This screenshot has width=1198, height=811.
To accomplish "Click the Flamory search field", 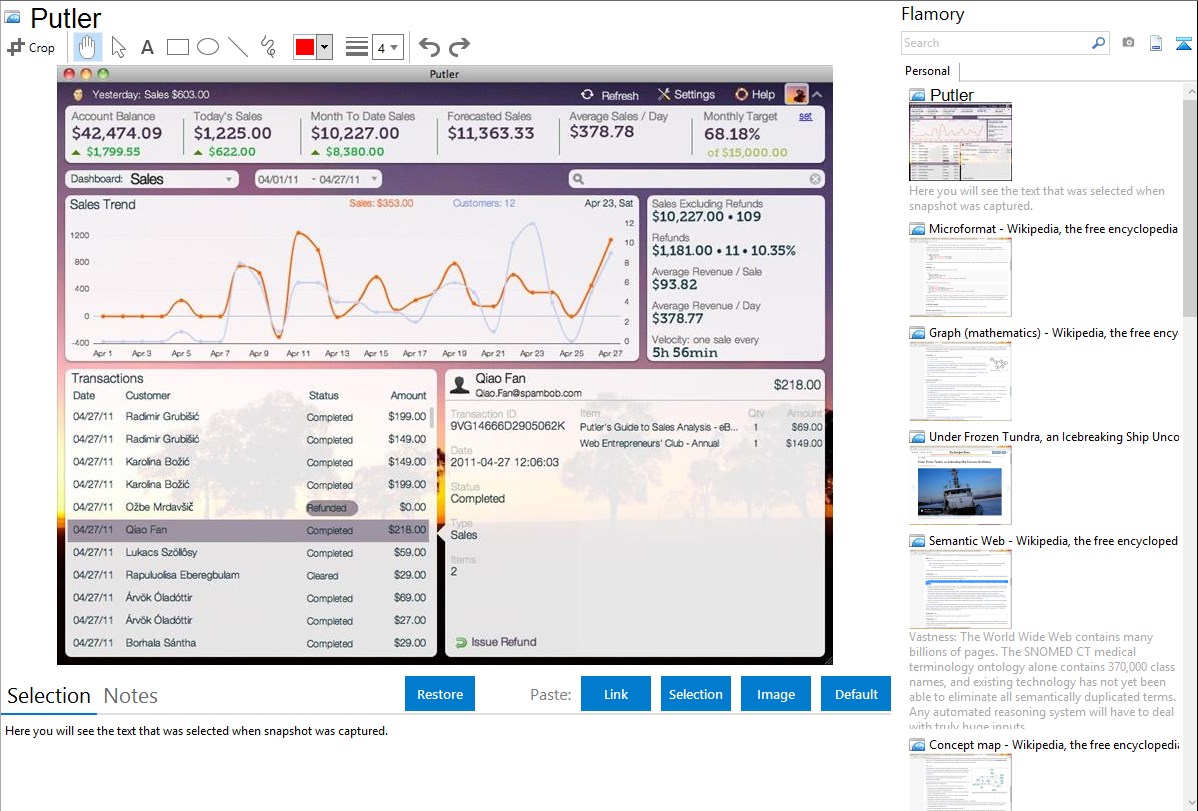I will (995, 43).
